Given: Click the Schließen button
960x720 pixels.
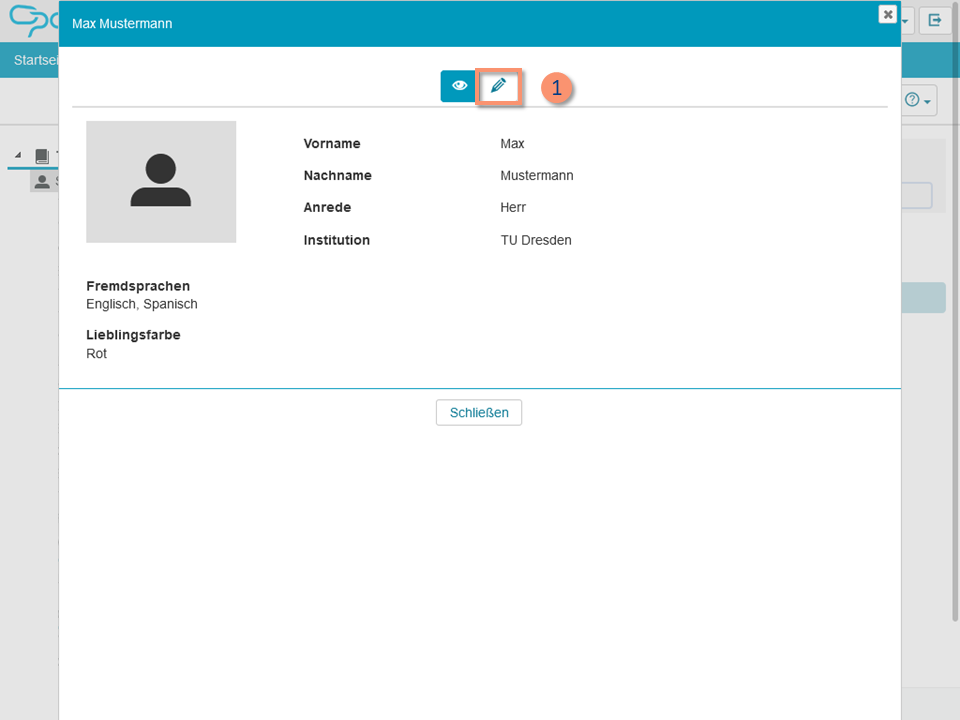Looking at the screenshot, I should [x=479, y=412].
